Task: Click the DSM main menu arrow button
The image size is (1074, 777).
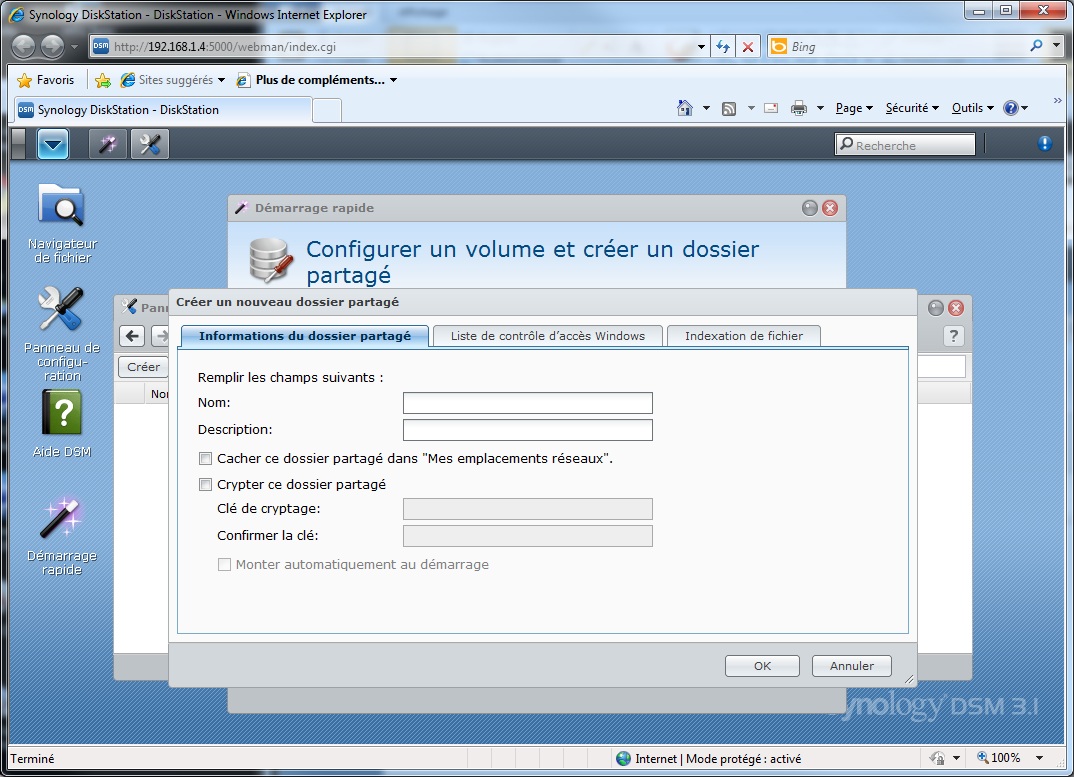Action: coord(53,144)
